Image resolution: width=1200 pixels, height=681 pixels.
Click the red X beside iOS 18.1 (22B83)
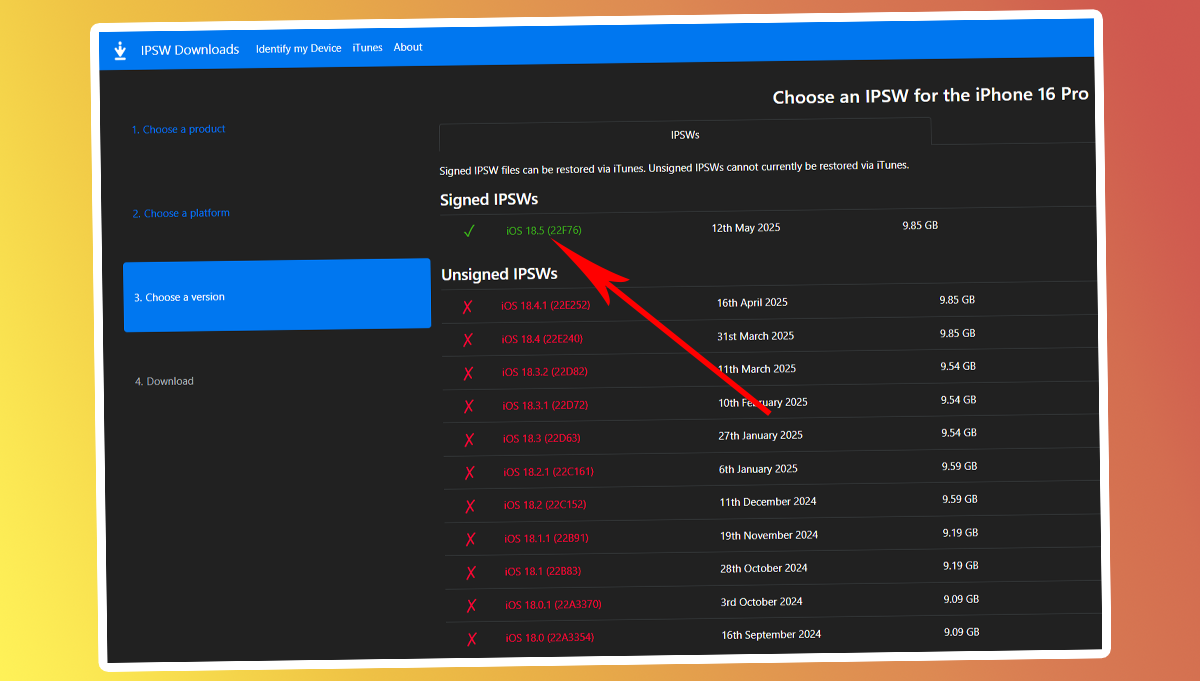point(472,572)
